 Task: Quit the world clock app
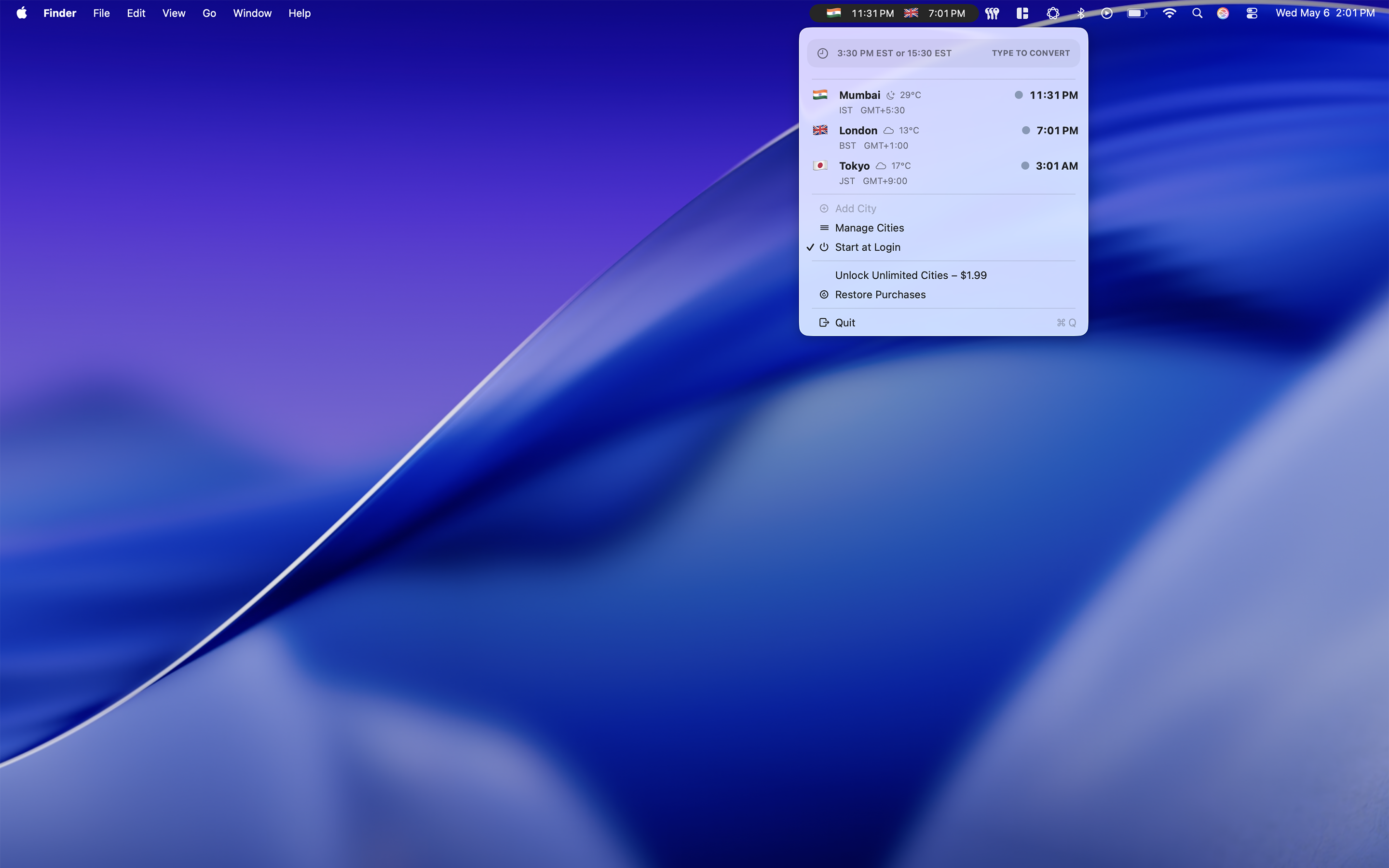pyautogui.click(x=943, y=323)
